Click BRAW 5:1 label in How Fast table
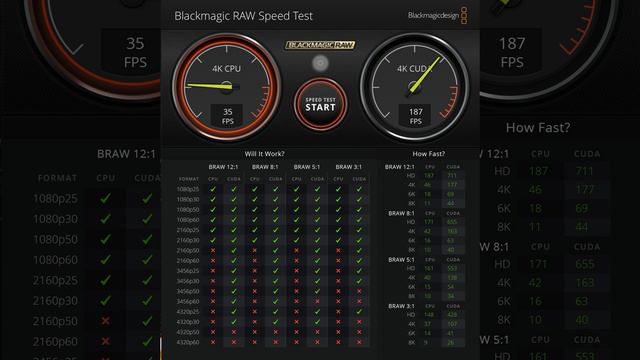This screenshot has width=640, height=360. pos(401,260)
